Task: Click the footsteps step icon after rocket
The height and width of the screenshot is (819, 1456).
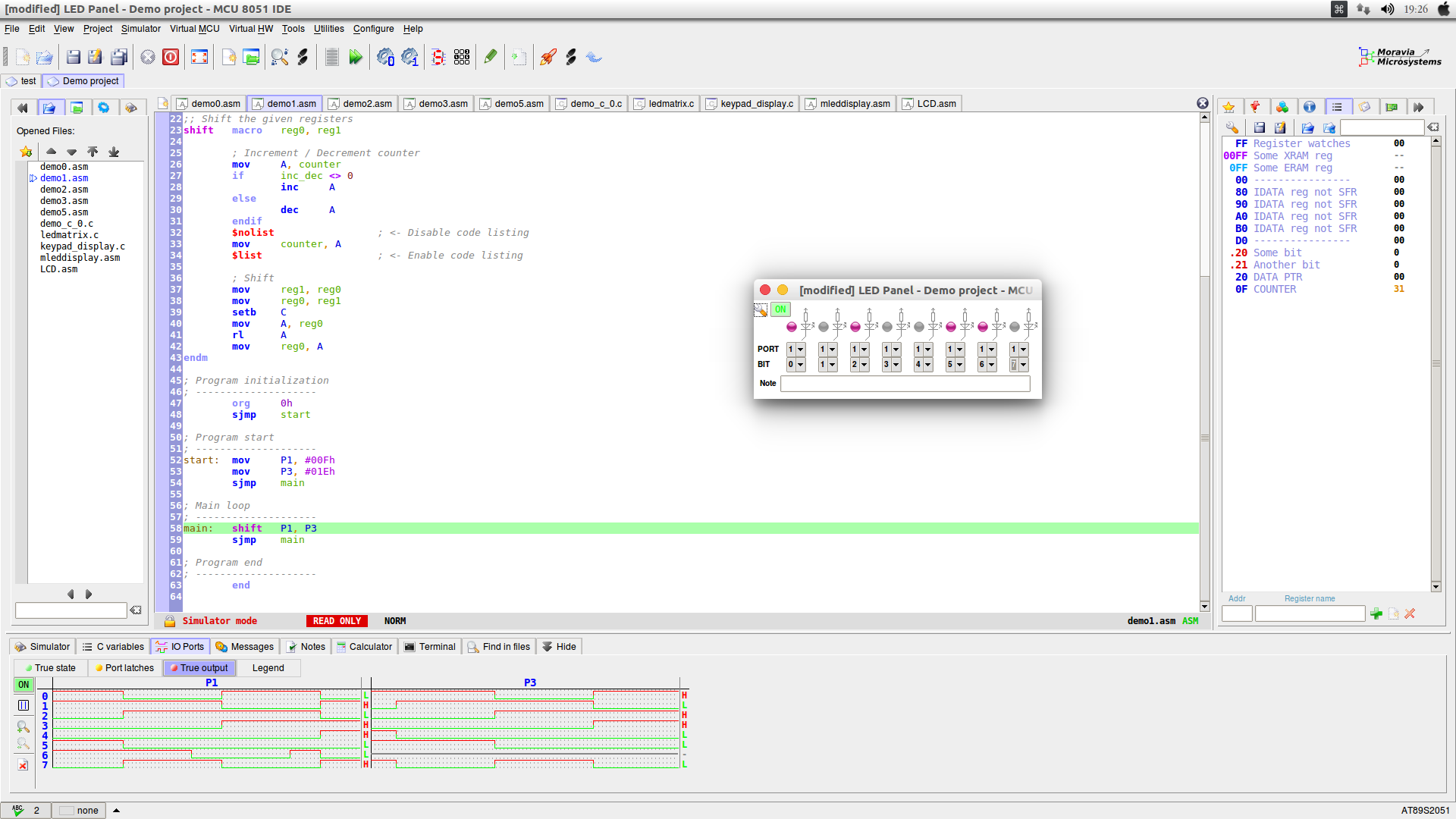Action: click(x=571, y=57)
